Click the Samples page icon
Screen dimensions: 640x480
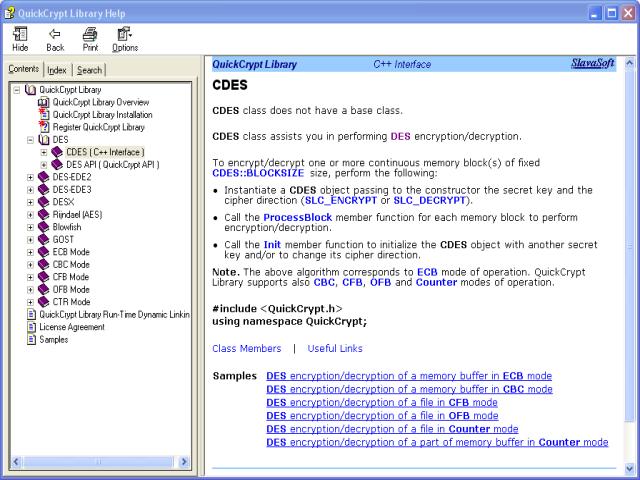click(31, 339)
